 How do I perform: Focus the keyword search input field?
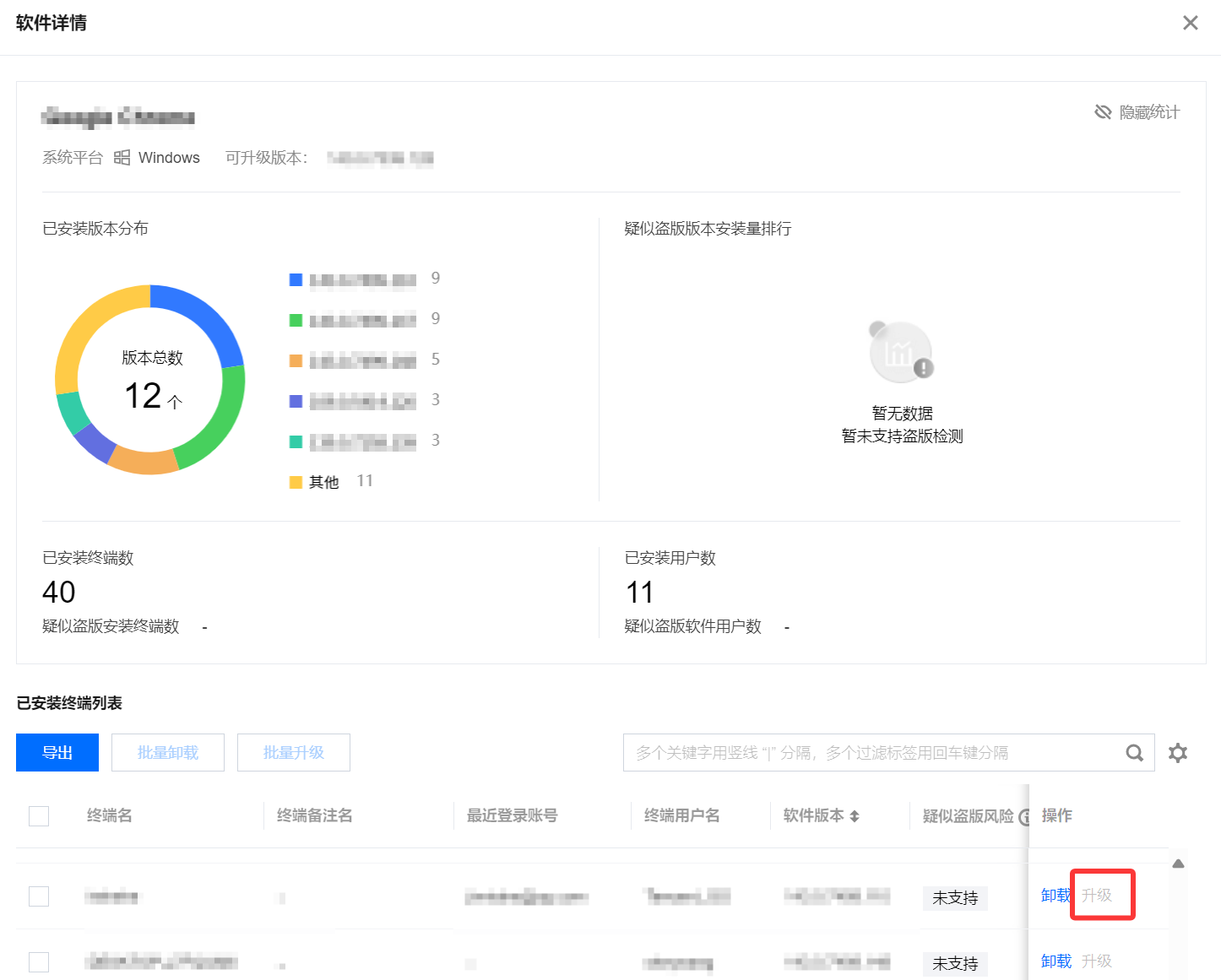(870, 753)
